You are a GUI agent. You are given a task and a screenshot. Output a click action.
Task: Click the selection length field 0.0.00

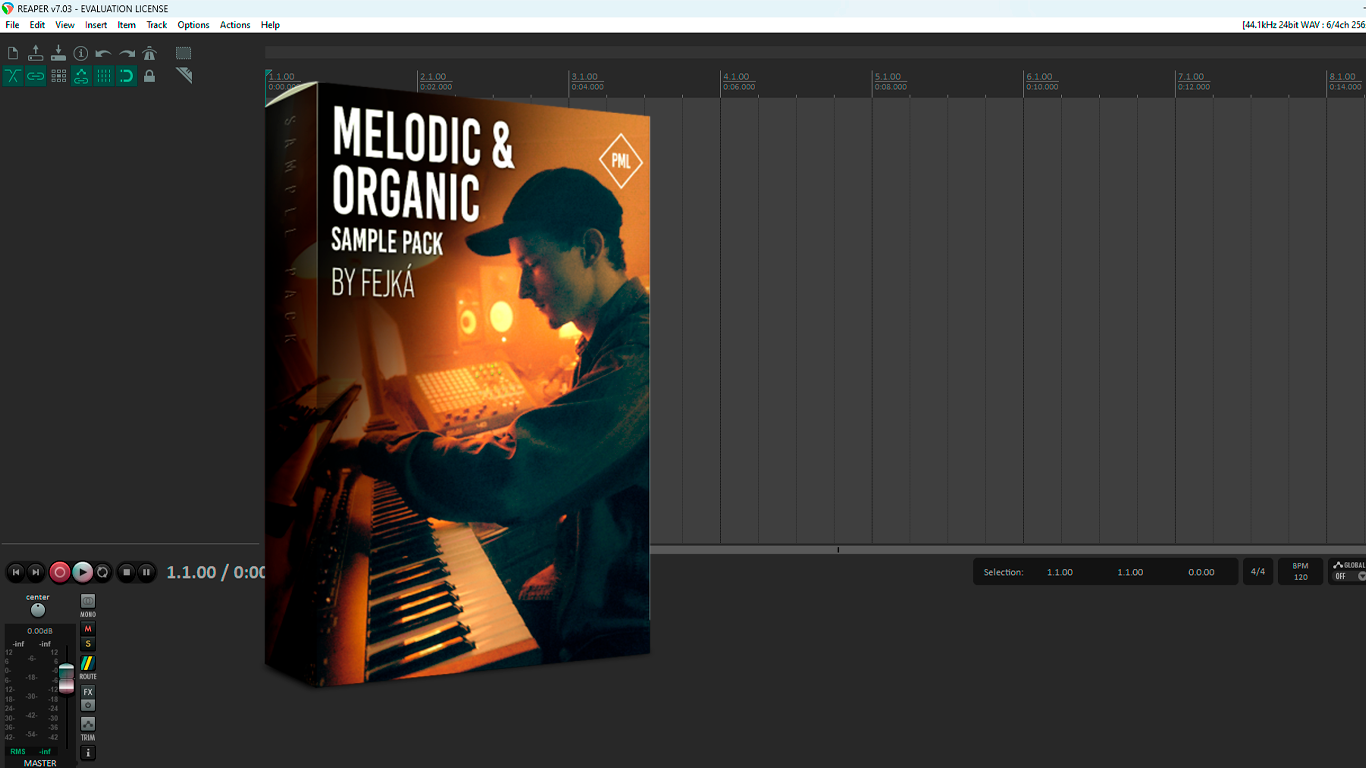(1201, 572)
